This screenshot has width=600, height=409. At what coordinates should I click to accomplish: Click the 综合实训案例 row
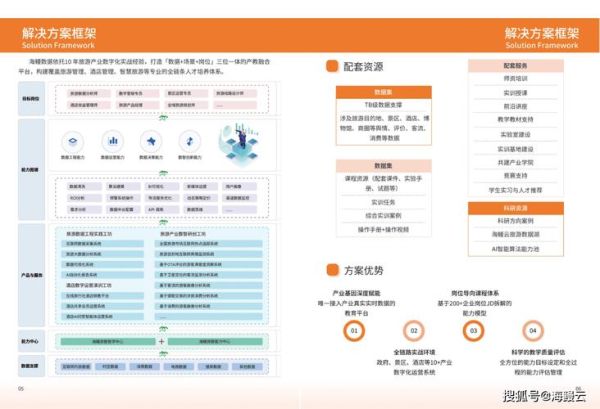tap(383, 215)
